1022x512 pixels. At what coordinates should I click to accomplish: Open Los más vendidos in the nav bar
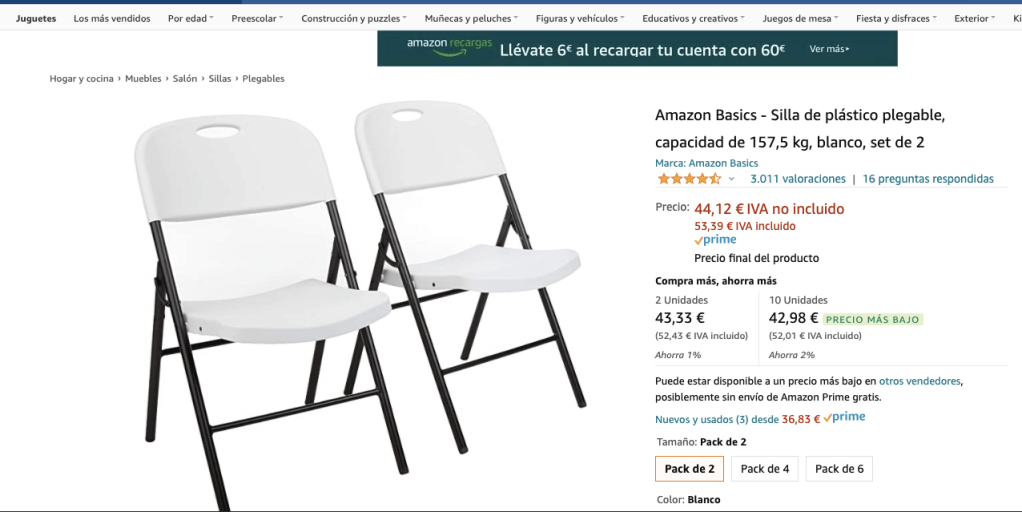tap(112, 18)
